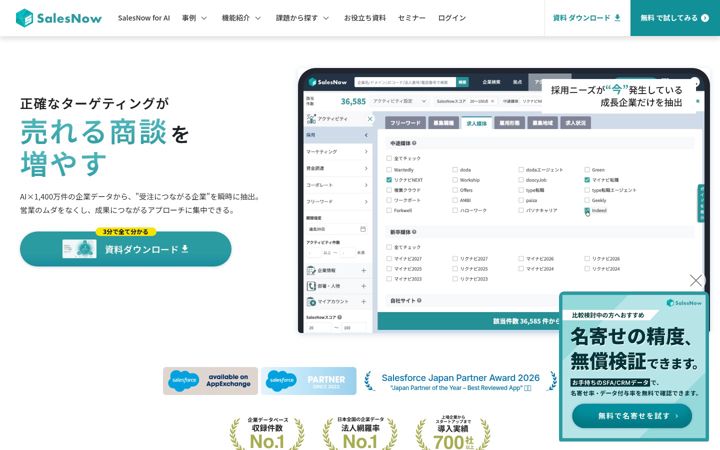
Task: Click the 企業情報 icon in the sidebar
Action: pyautogui.click(x=311, y=270)
